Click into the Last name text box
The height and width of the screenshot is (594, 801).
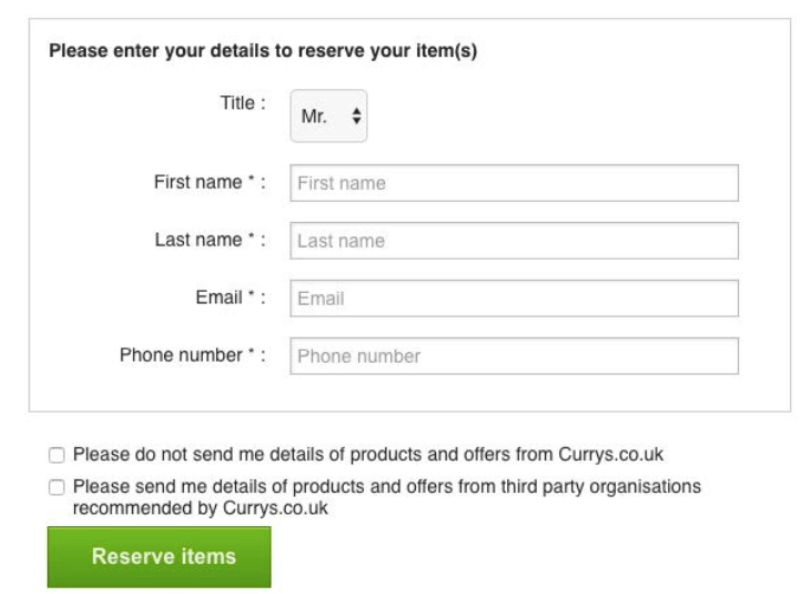click(514, 240)
